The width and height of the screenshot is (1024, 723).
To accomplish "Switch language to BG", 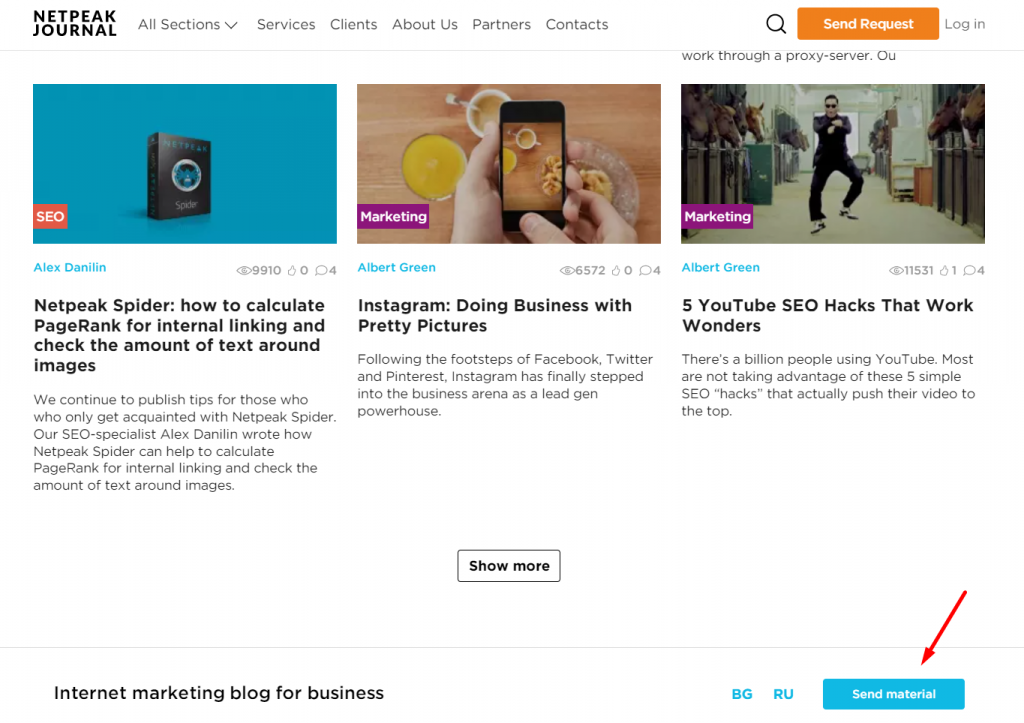I will pos(742,694).
